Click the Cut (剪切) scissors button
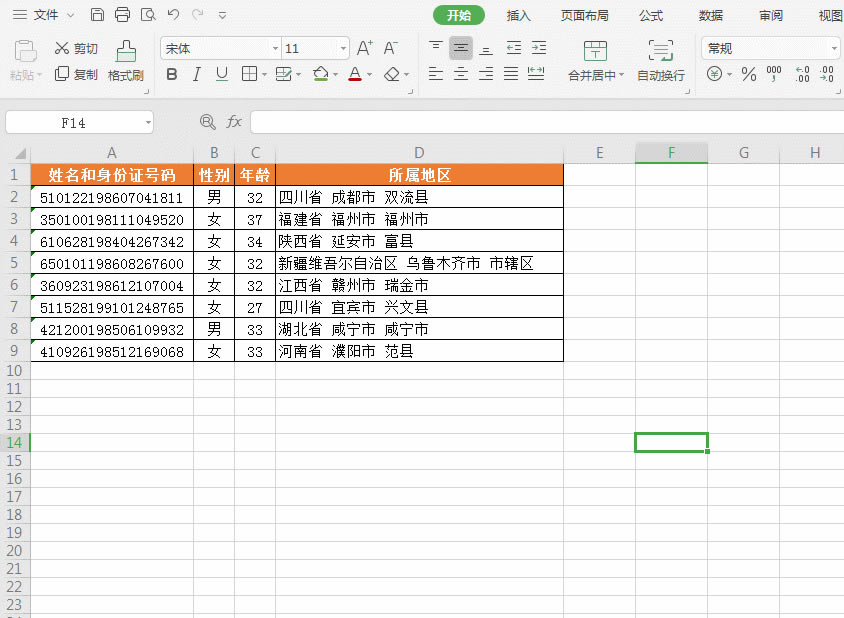Screen dimensions: 844x618 [76, 48]
